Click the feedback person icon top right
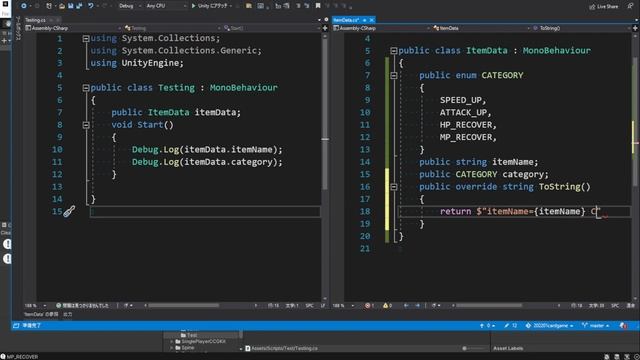This screenshot has height=360, width=640. [631, 7]
